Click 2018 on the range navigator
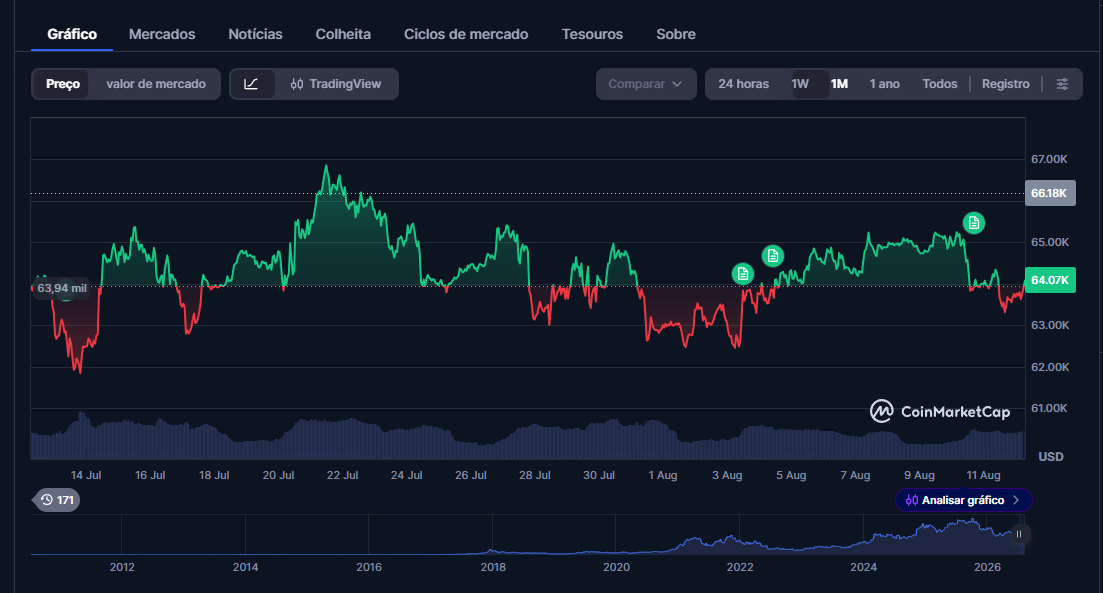The image size is (1103, 593). 492,567
